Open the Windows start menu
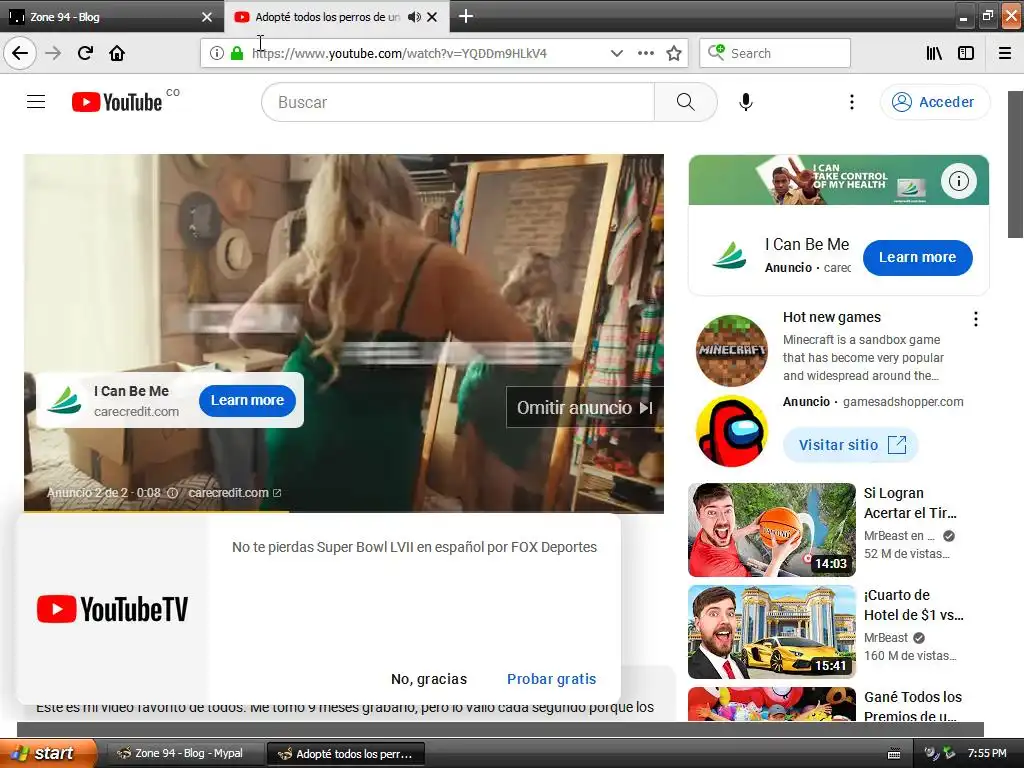1024x768 pixels. click(47, 753)
